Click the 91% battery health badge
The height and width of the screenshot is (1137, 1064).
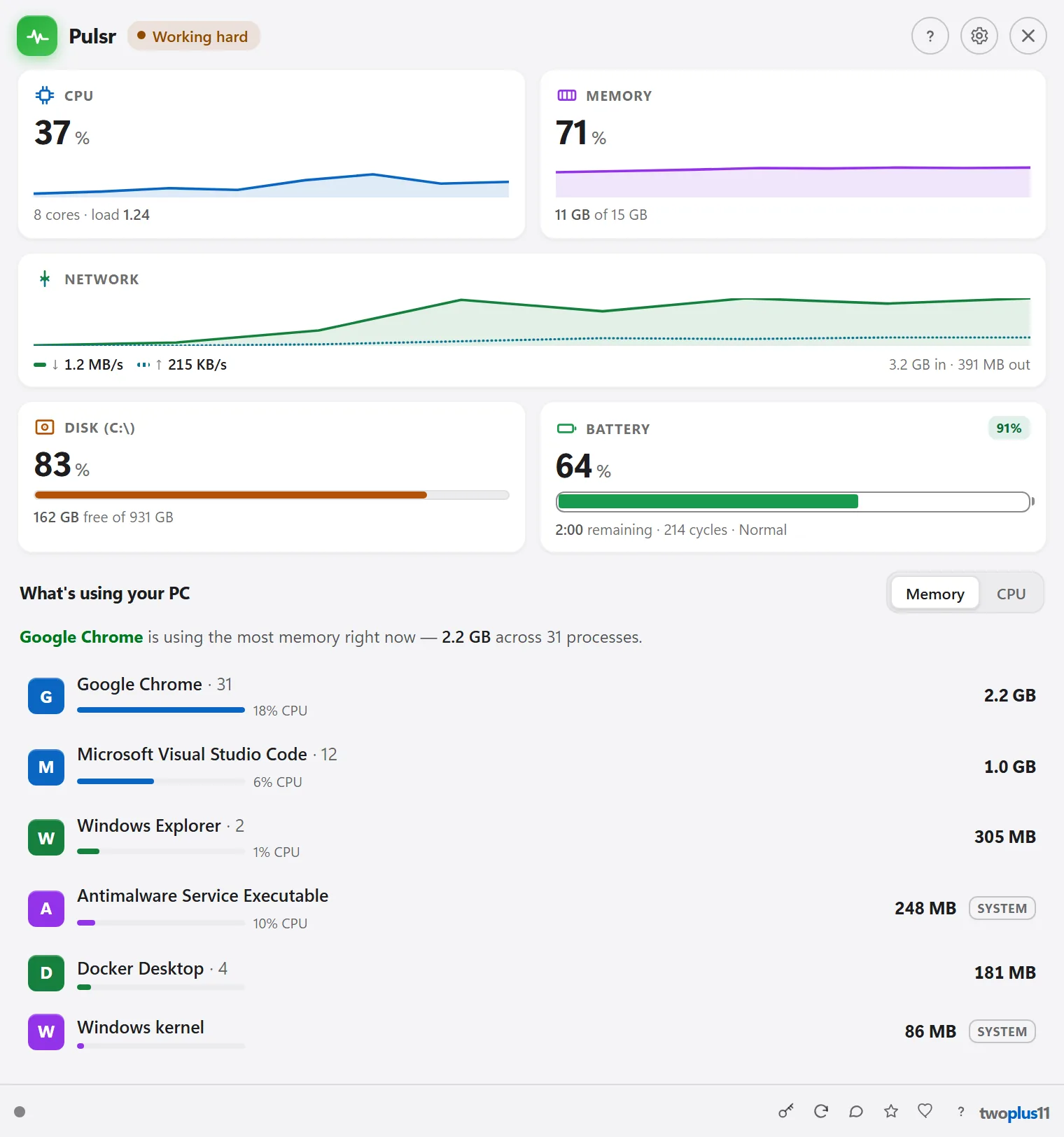pos(1009,428)
